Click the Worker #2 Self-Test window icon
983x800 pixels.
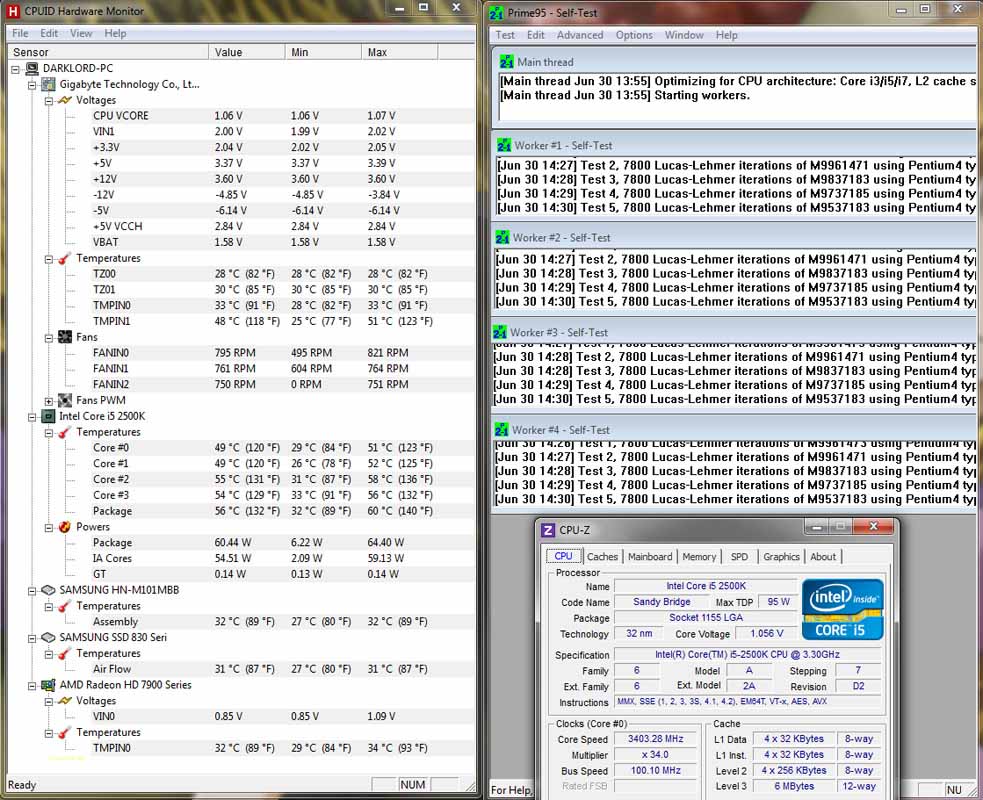502,238
